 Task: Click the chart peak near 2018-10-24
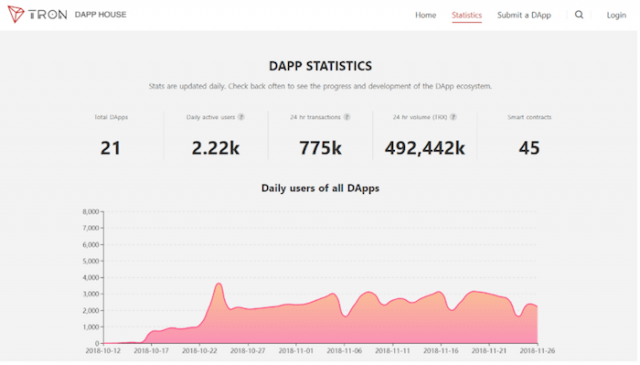pos(219,284)
